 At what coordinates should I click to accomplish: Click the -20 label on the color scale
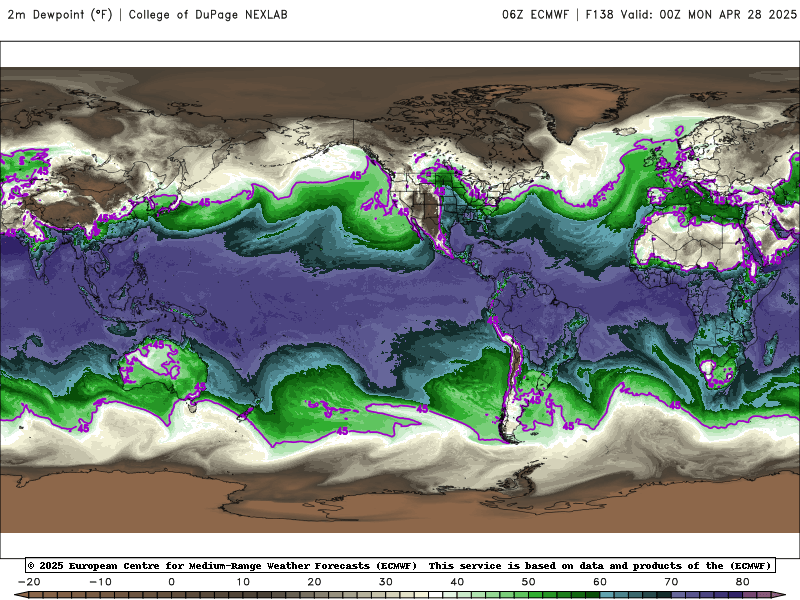29,582
